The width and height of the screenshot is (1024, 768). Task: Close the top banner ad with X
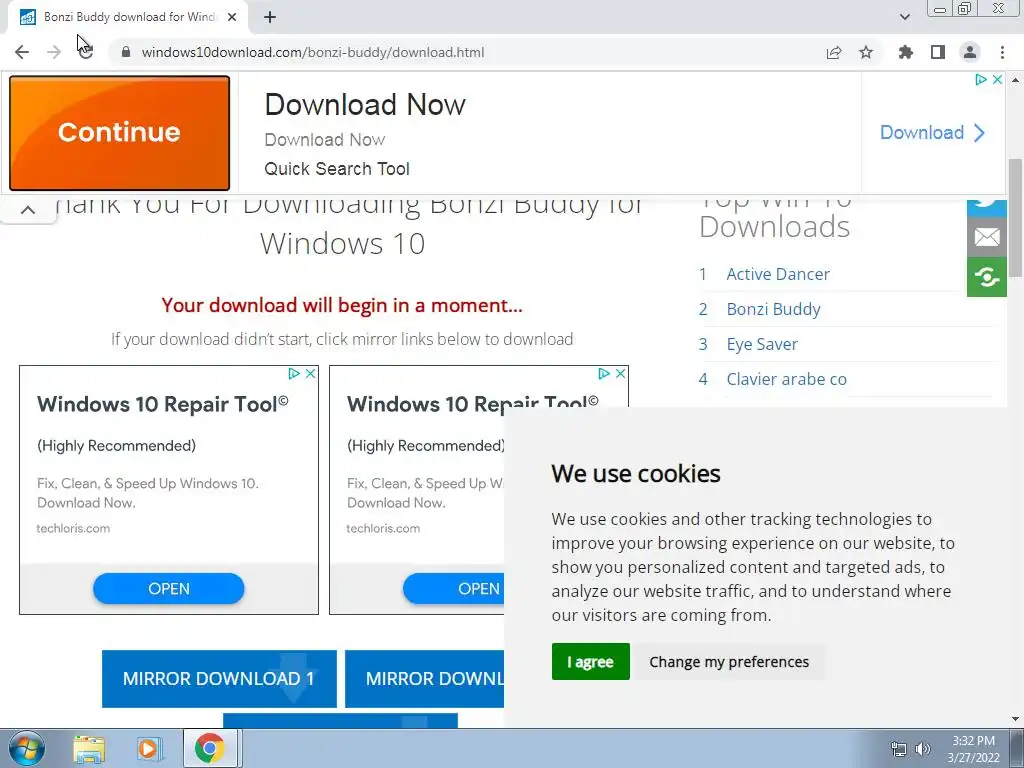997,79
